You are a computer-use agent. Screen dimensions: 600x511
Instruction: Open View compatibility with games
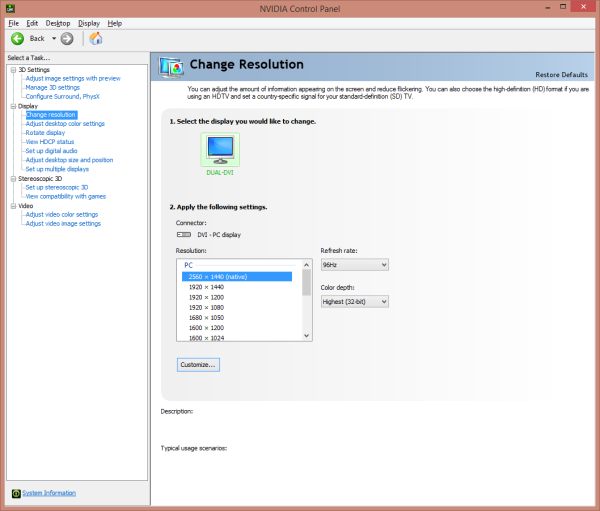(65, 196)
